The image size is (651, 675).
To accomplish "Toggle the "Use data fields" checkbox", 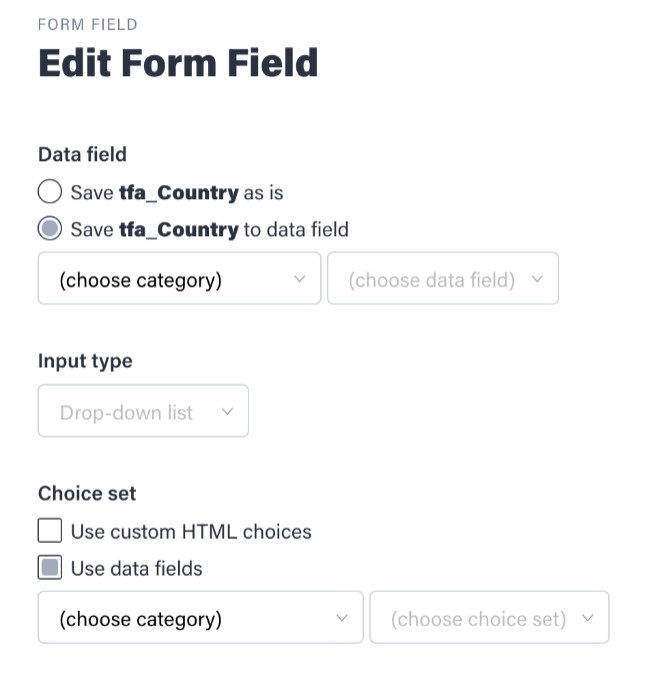I will click(x=50, y=568).
